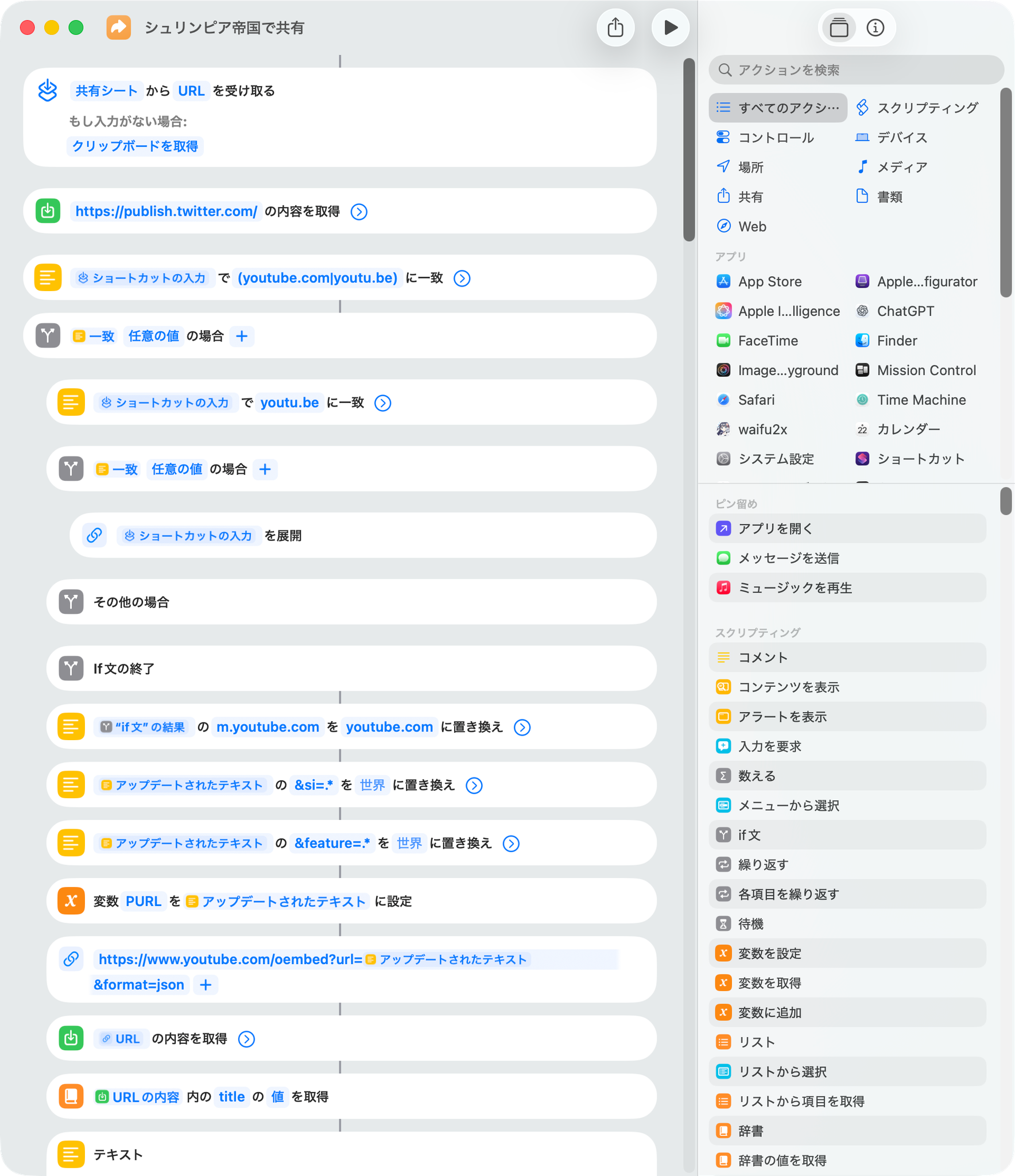Open Apple Intelligence app actions
Viewport: 1015px width, 1176px height.
pyautogui.click(x=778, y=311)
